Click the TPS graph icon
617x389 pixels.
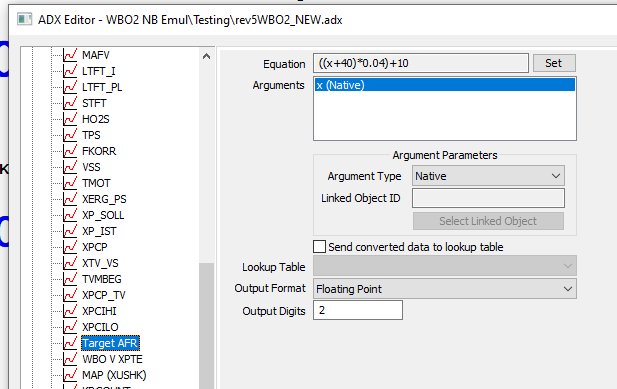click(70, 135)
